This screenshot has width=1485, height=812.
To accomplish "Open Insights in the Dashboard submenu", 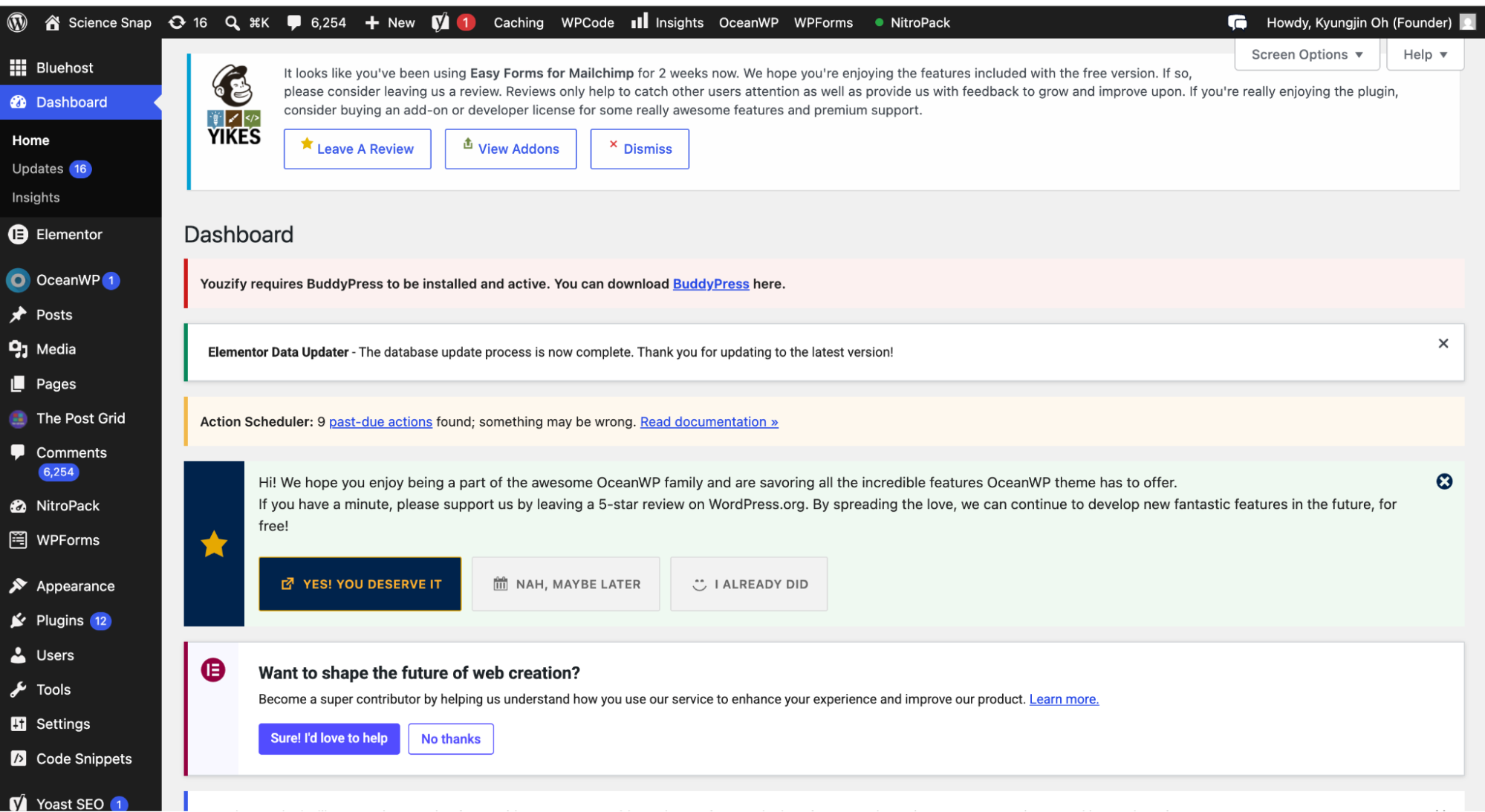I will pyautogui.click(x=36, y=198).
